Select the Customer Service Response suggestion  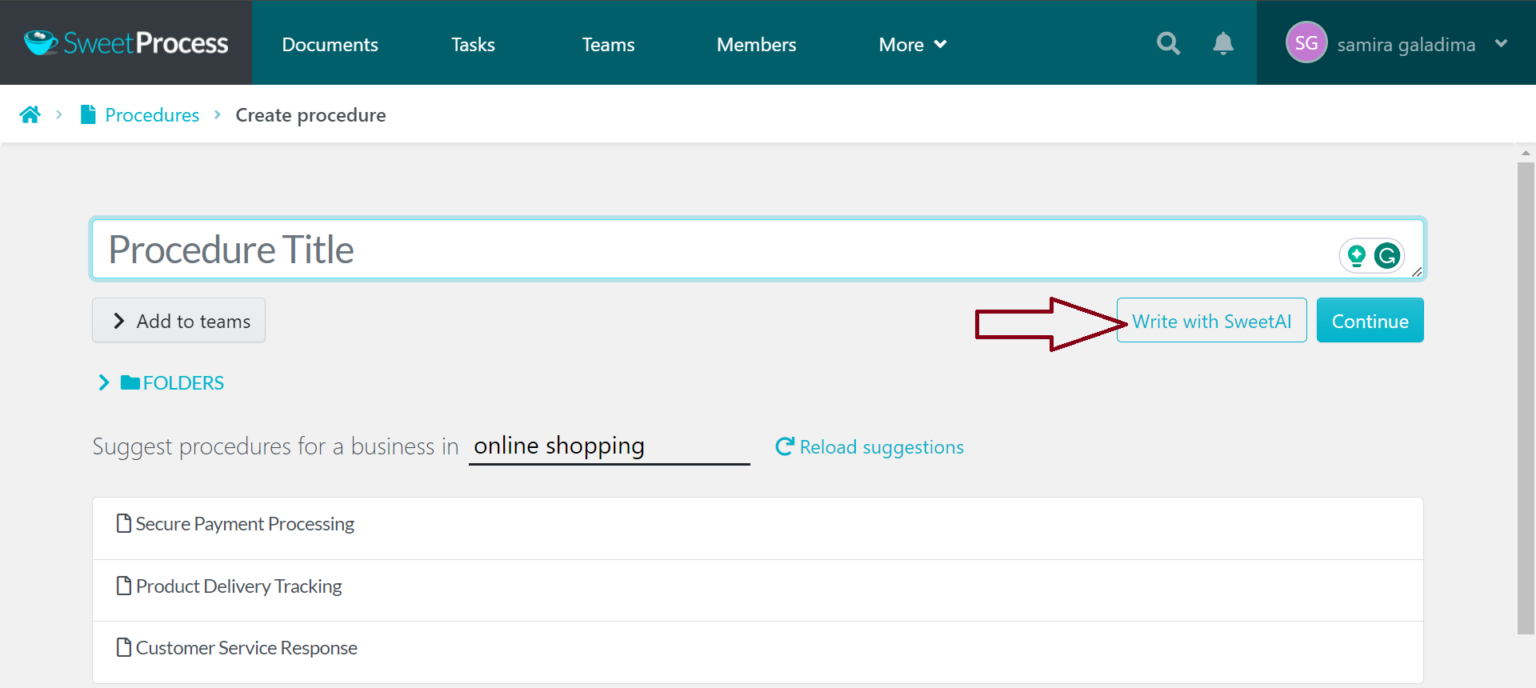[x=757, y=652]
